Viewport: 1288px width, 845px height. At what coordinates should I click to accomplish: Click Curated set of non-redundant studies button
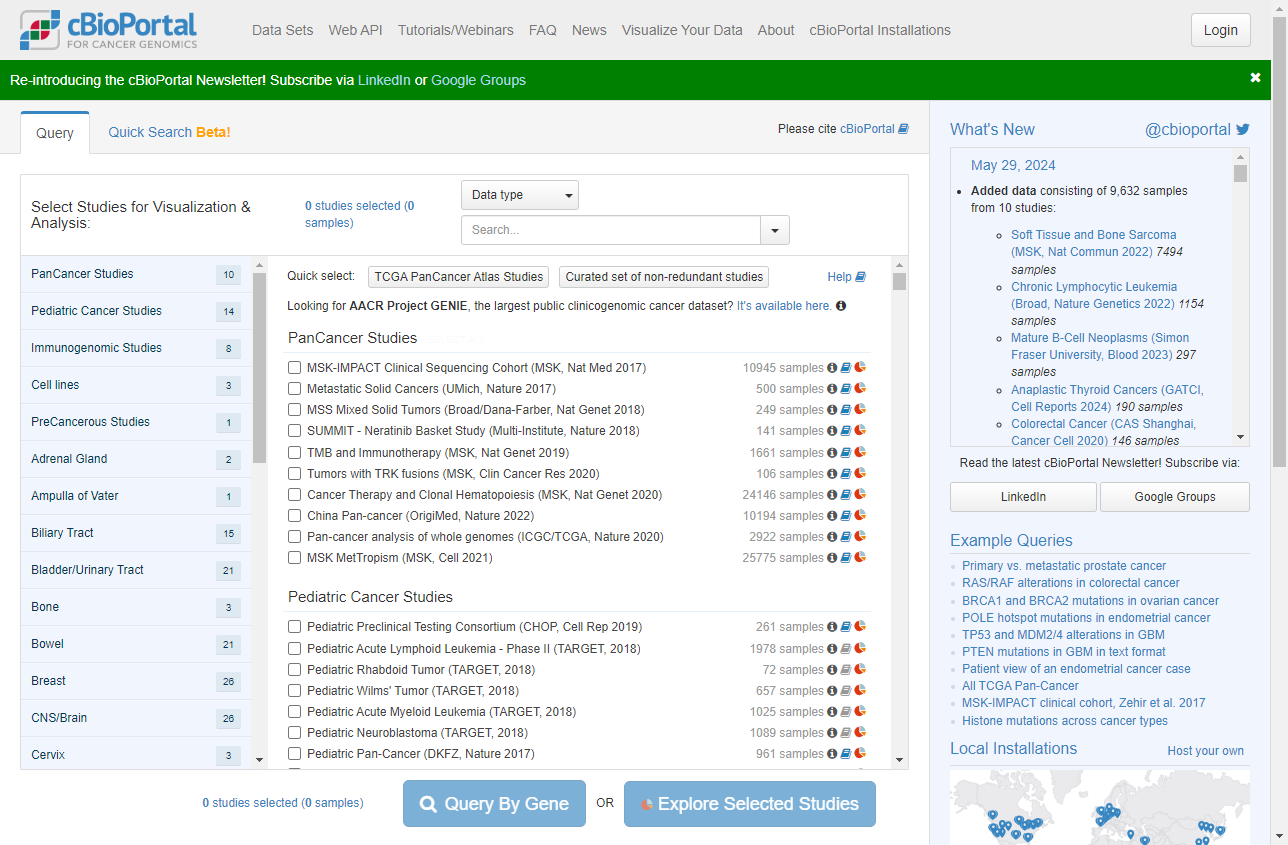pos(664,277)
